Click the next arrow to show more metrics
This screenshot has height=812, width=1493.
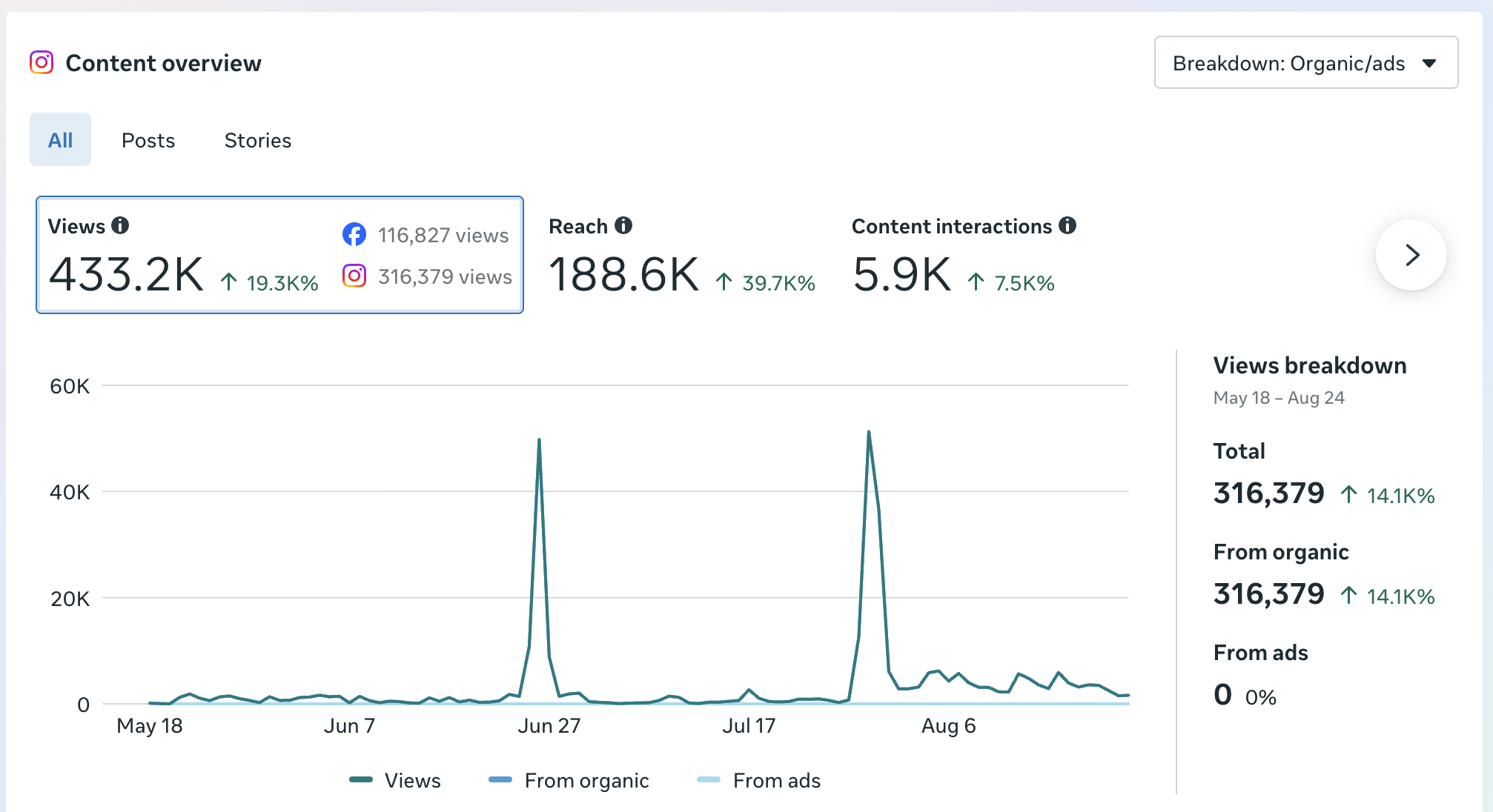coord(1411,255)
